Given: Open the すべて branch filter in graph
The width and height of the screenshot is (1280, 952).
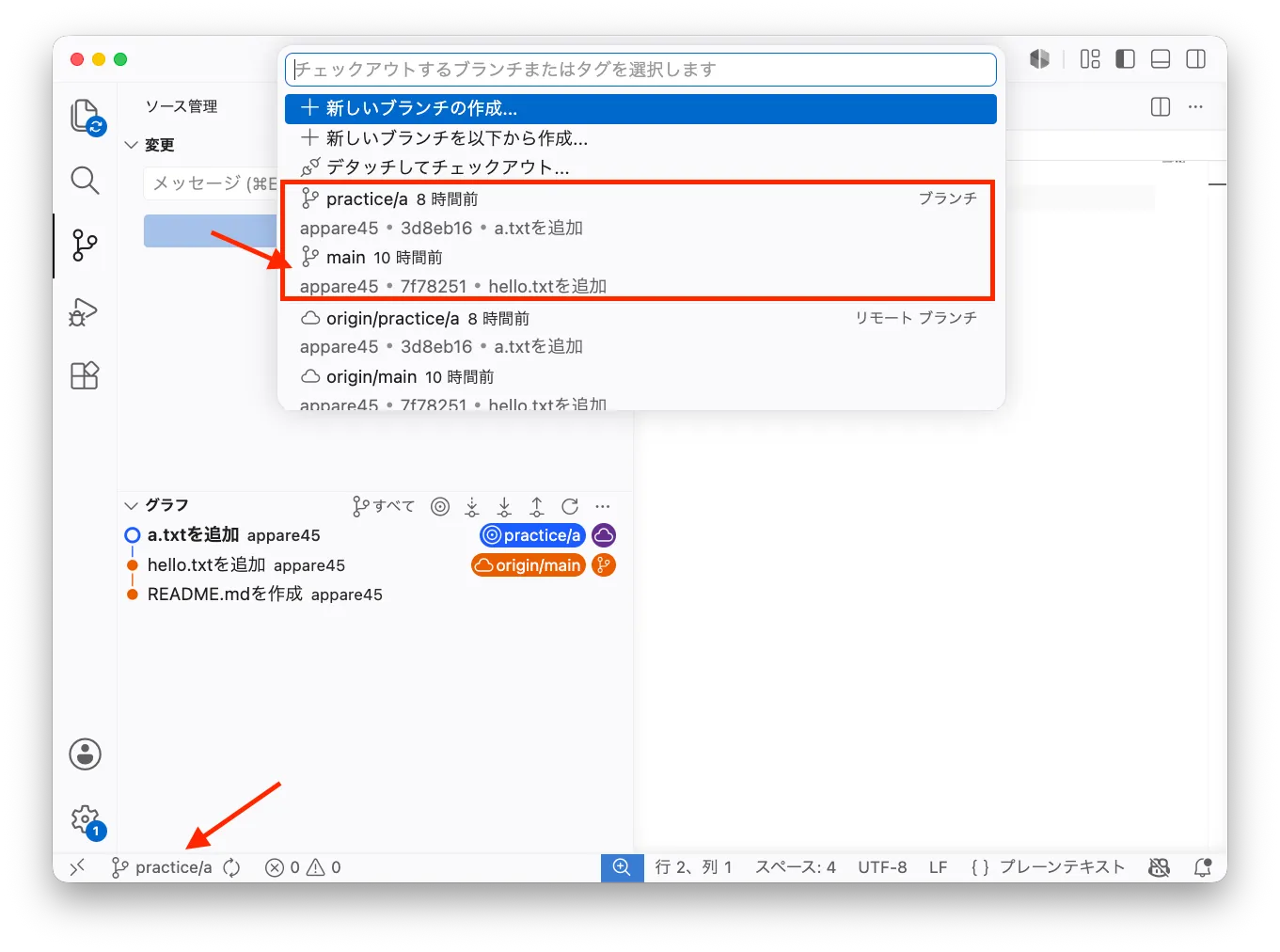Looking at the screenshot, I should click(383, 506).
